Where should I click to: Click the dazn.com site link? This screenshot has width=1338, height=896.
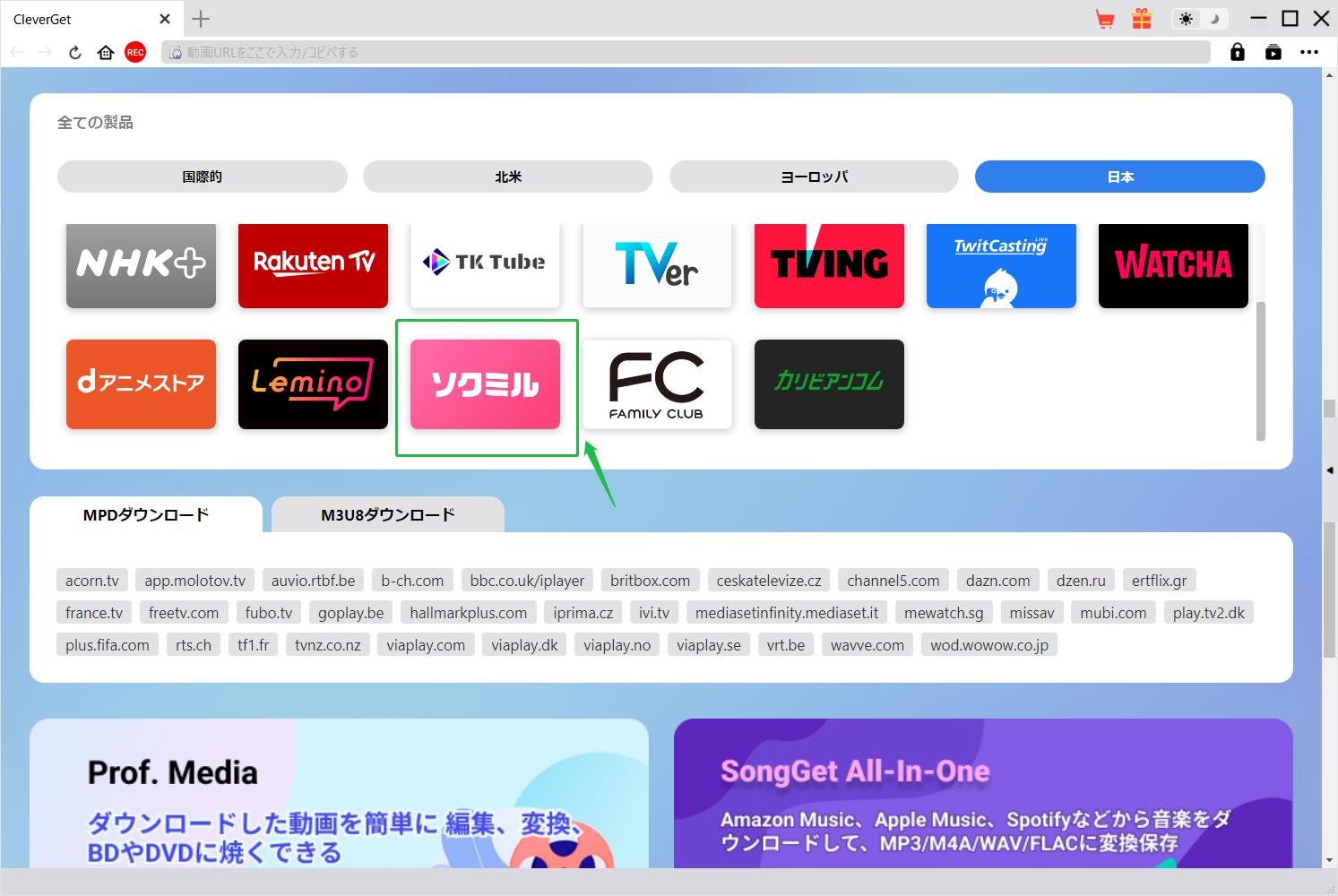(x=998, y=581)
